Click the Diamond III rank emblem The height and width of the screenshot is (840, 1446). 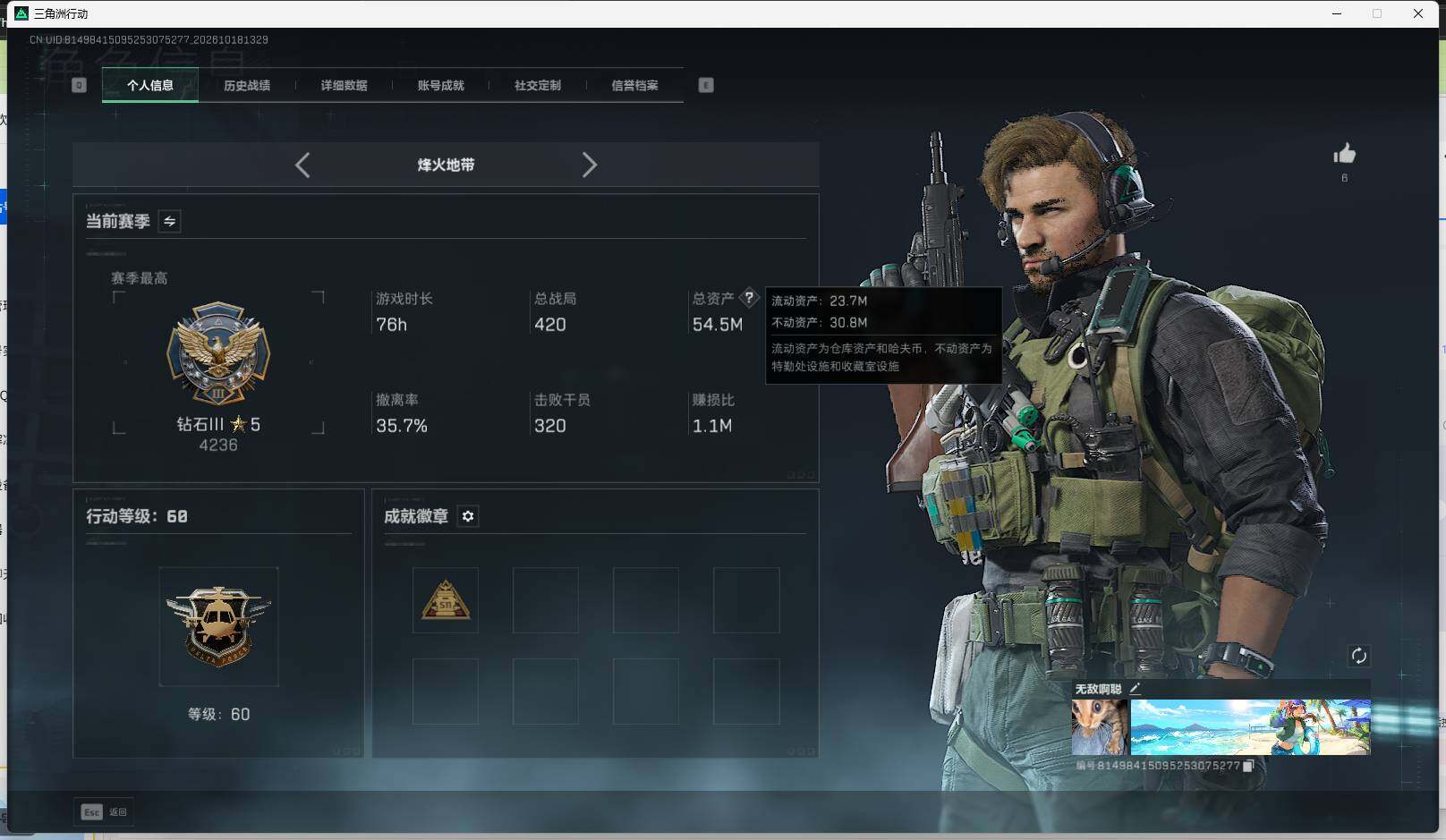[x=218, y=353]
